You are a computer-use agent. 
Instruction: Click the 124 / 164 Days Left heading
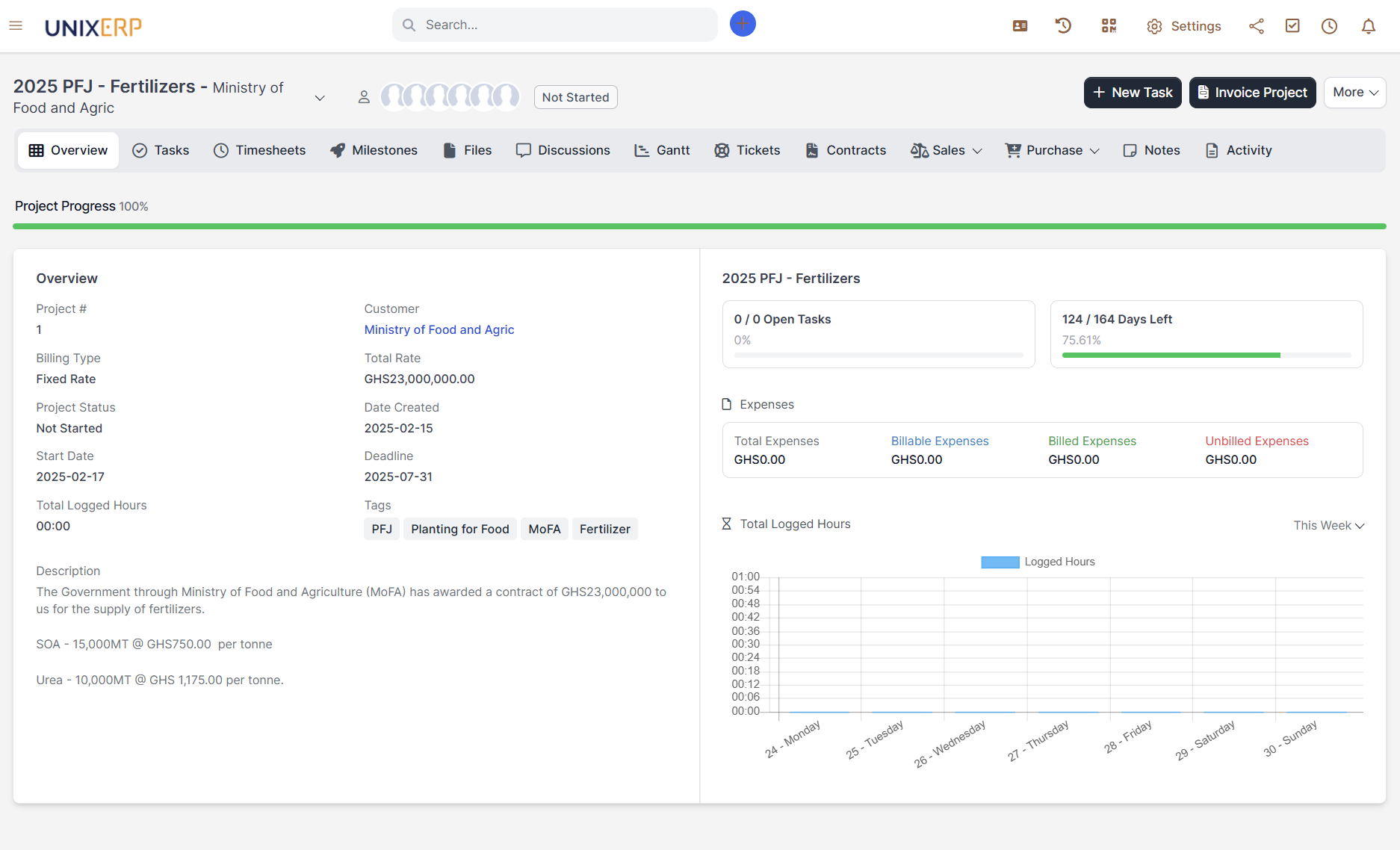[x=1117, y=319]
